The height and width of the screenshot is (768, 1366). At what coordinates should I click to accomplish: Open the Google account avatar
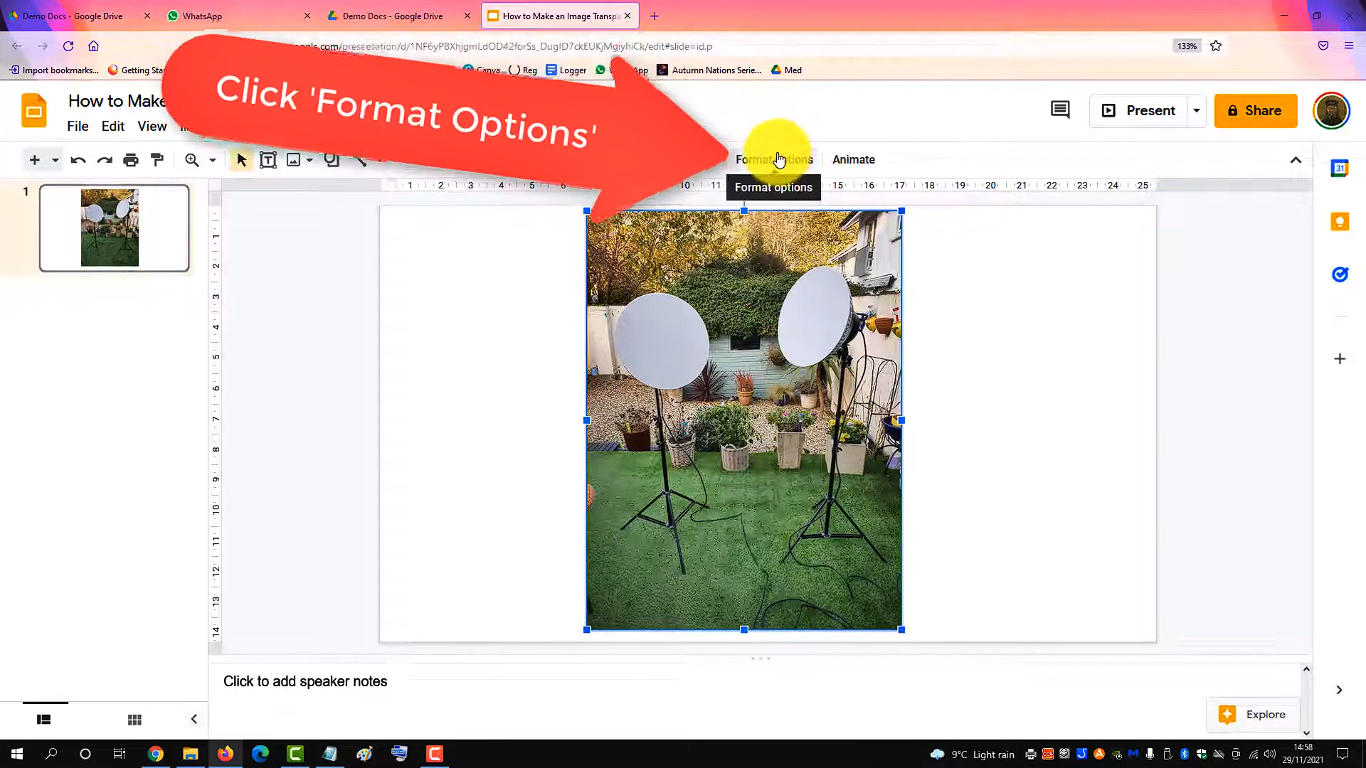pyautogui.click(x=1332, y=110)
